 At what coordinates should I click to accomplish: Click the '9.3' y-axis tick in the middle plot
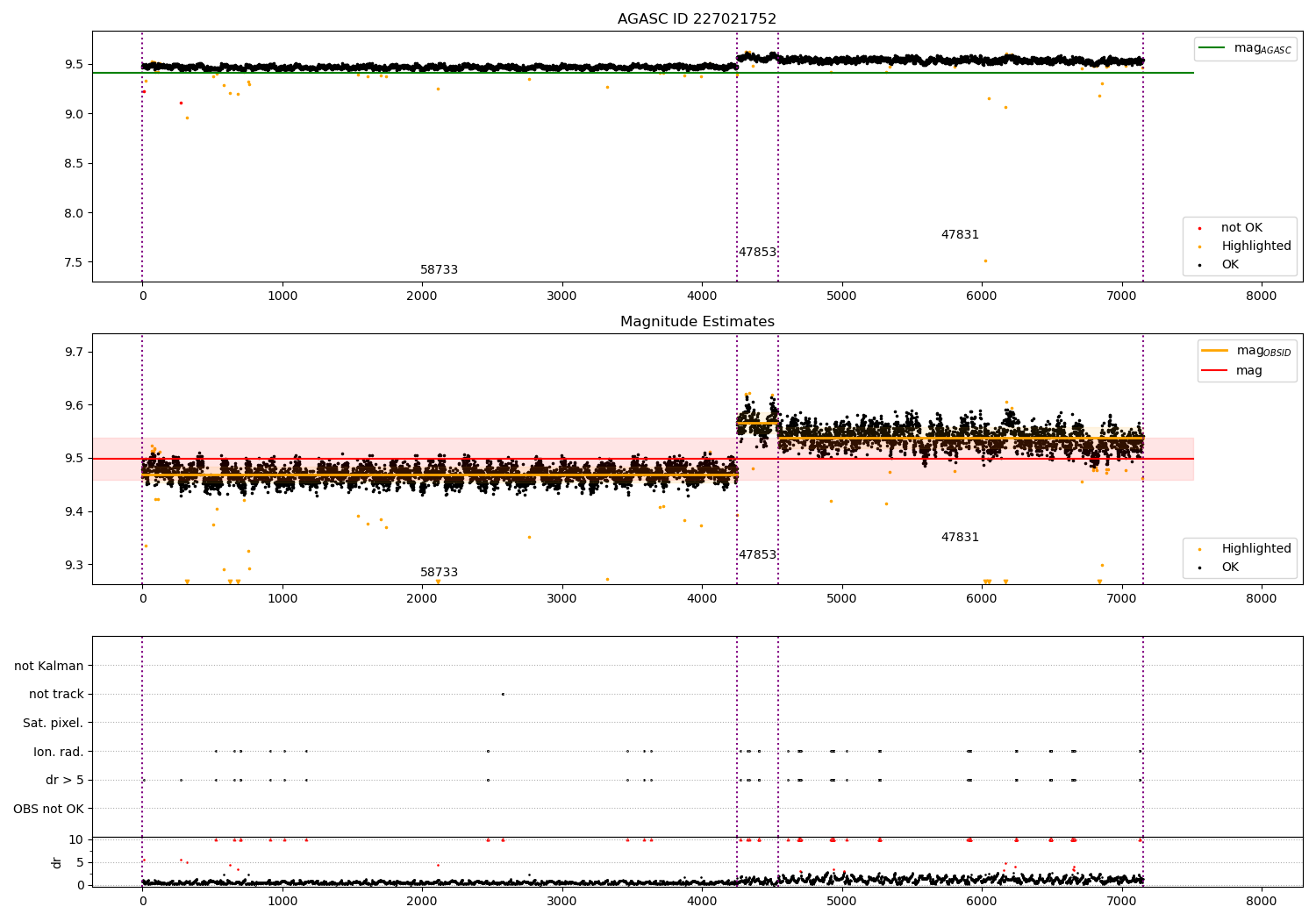tap(75, 565)
